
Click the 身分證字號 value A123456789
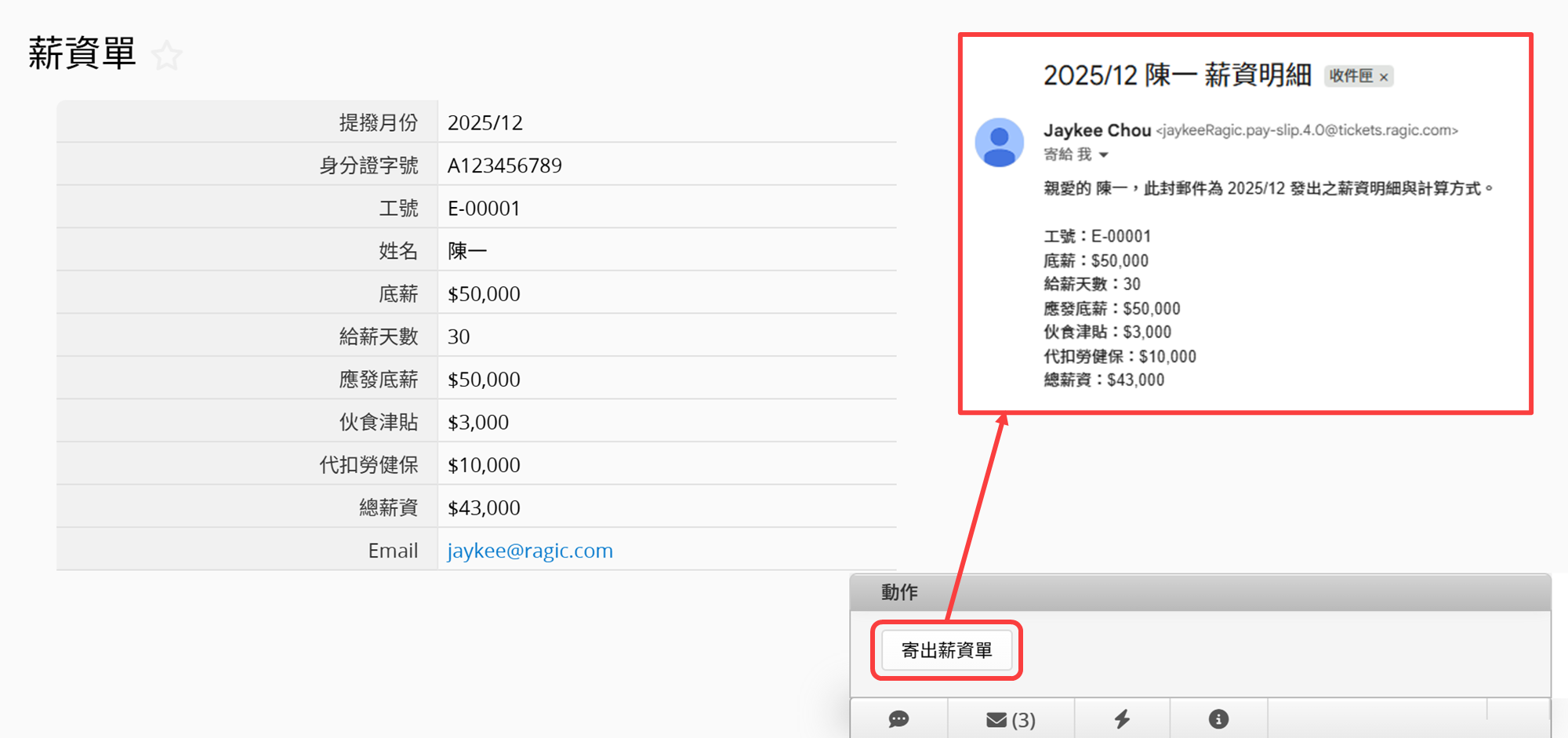(x=504, y=165)
